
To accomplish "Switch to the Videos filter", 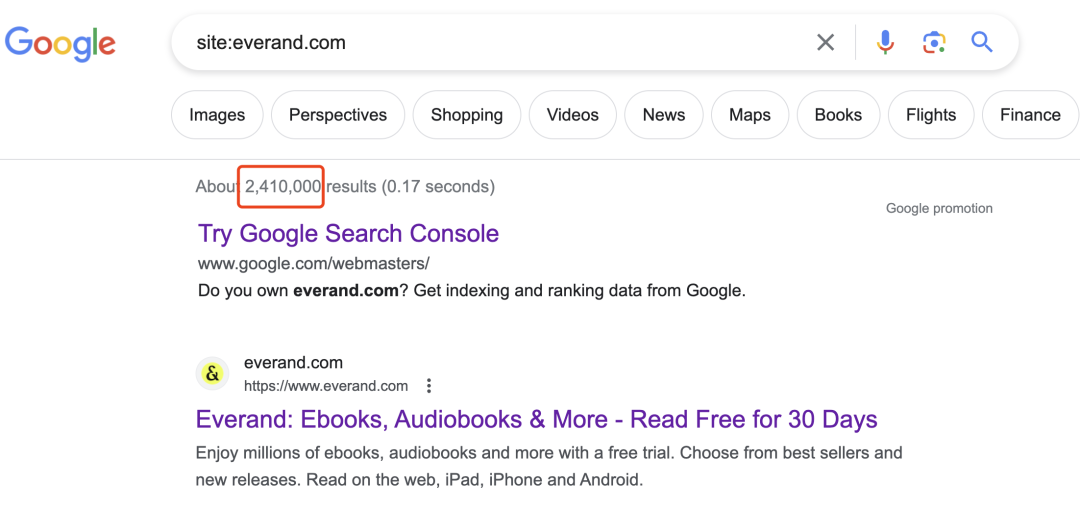I will point(572,115).
